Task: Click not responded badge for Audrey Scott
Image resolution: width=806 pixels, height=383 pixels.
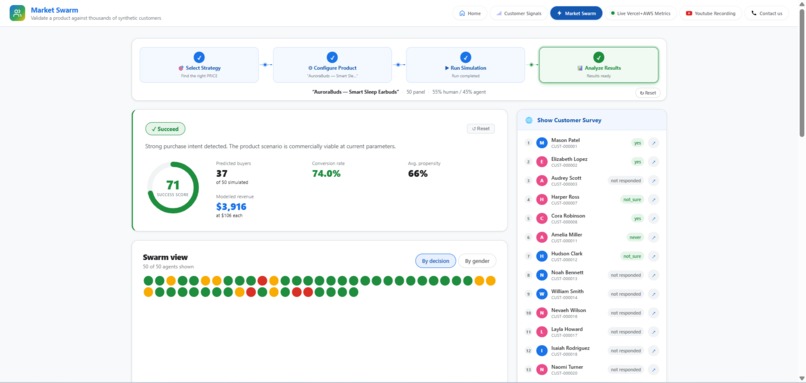Action: point(626,180)
